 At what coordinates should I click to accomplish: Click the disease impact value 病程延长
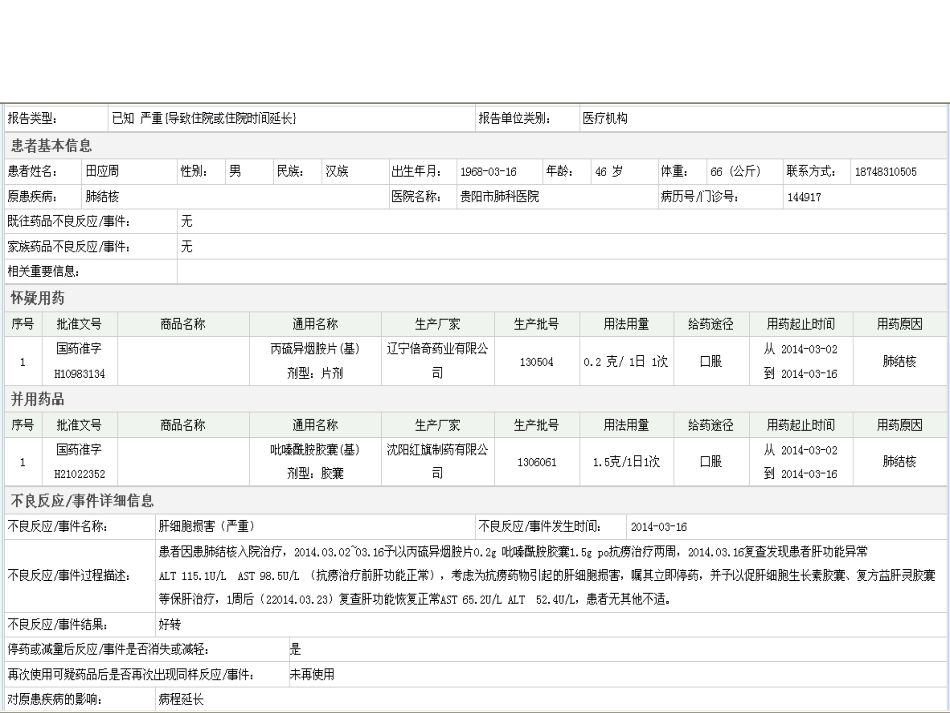click(181, 700)
